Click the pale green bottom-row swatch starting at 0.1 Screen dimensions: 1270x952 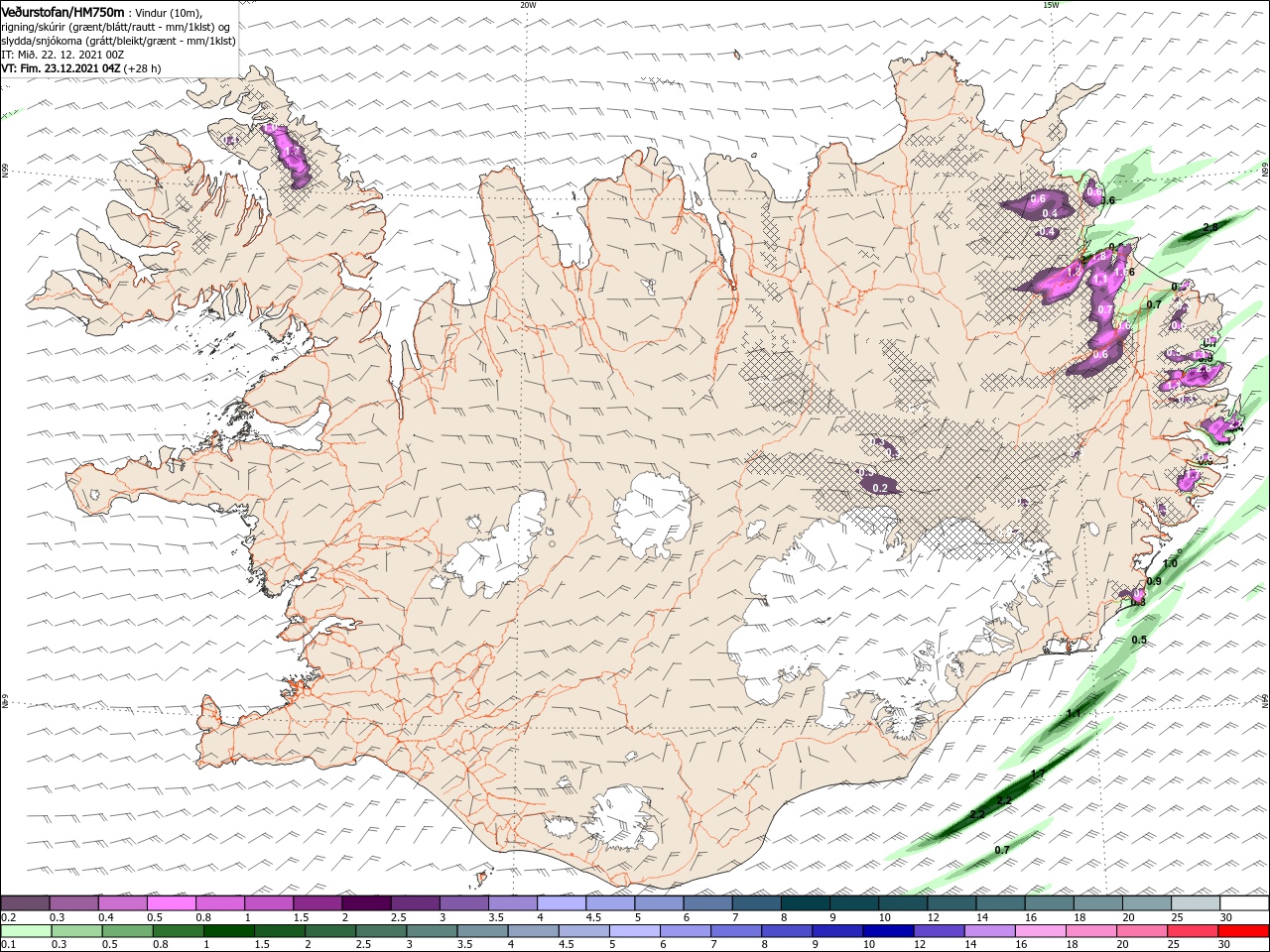click(25, 931)
